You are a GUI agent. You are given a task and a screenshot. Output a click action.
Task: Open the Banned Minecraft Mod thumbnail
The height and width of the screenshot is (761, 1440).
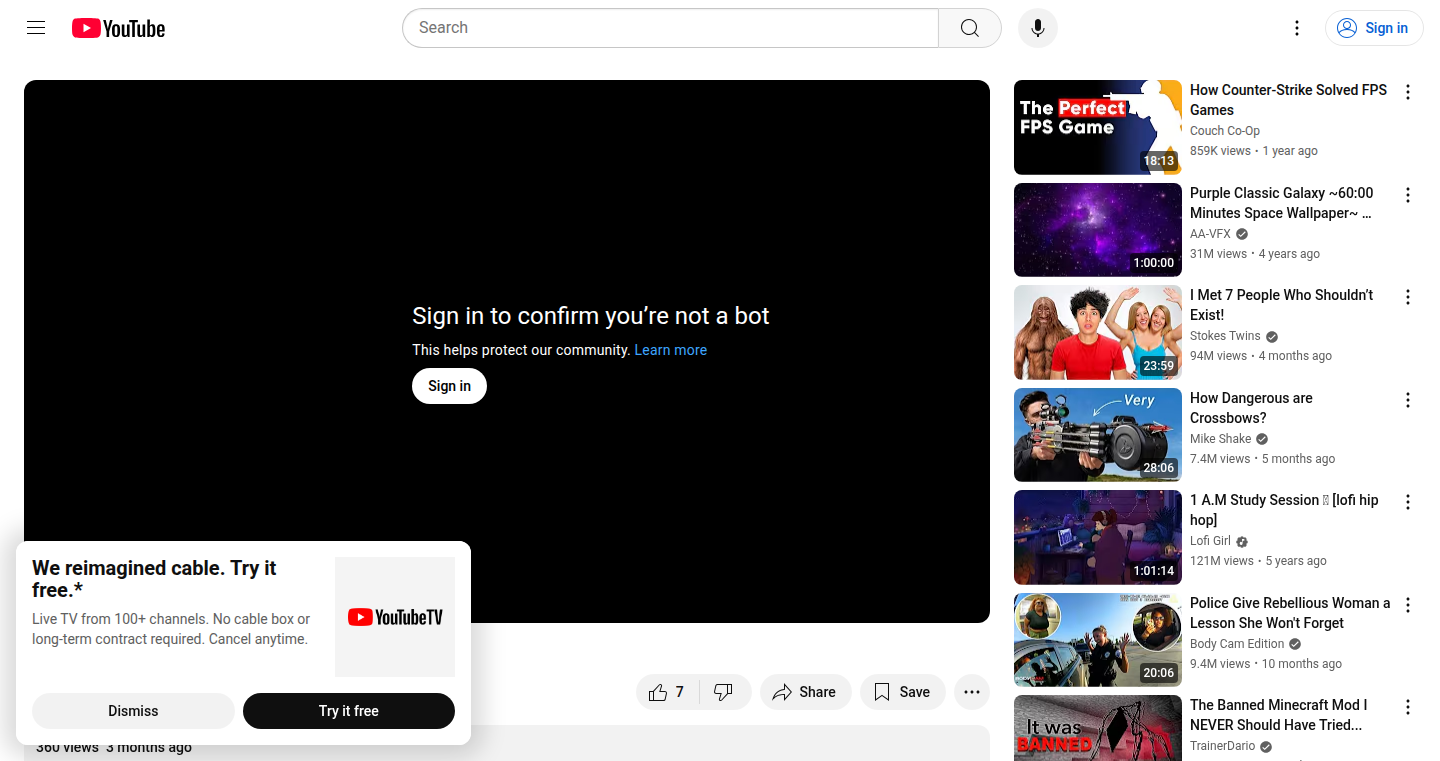coord(1098,728)
